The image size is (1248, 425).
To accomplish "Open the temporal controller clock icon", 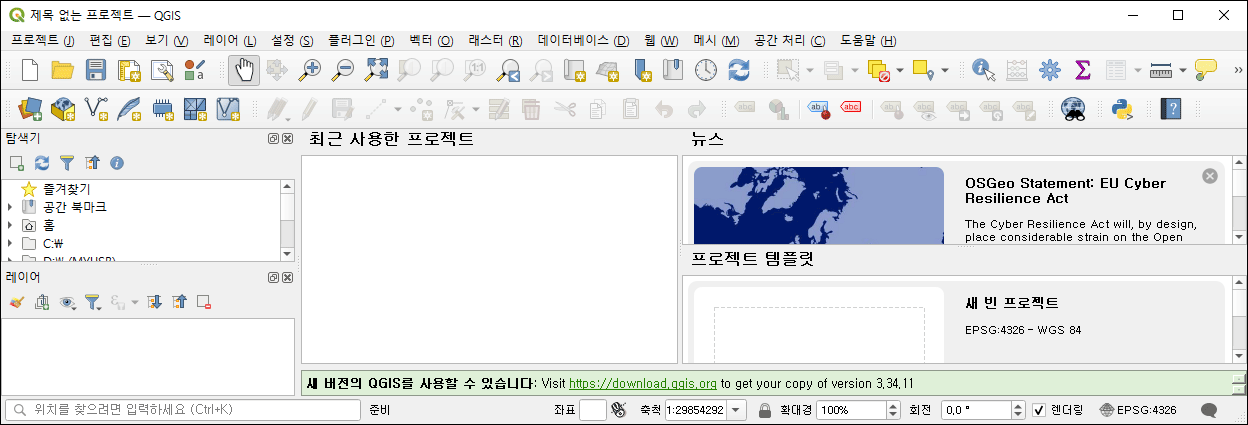I will coord(706,70).
